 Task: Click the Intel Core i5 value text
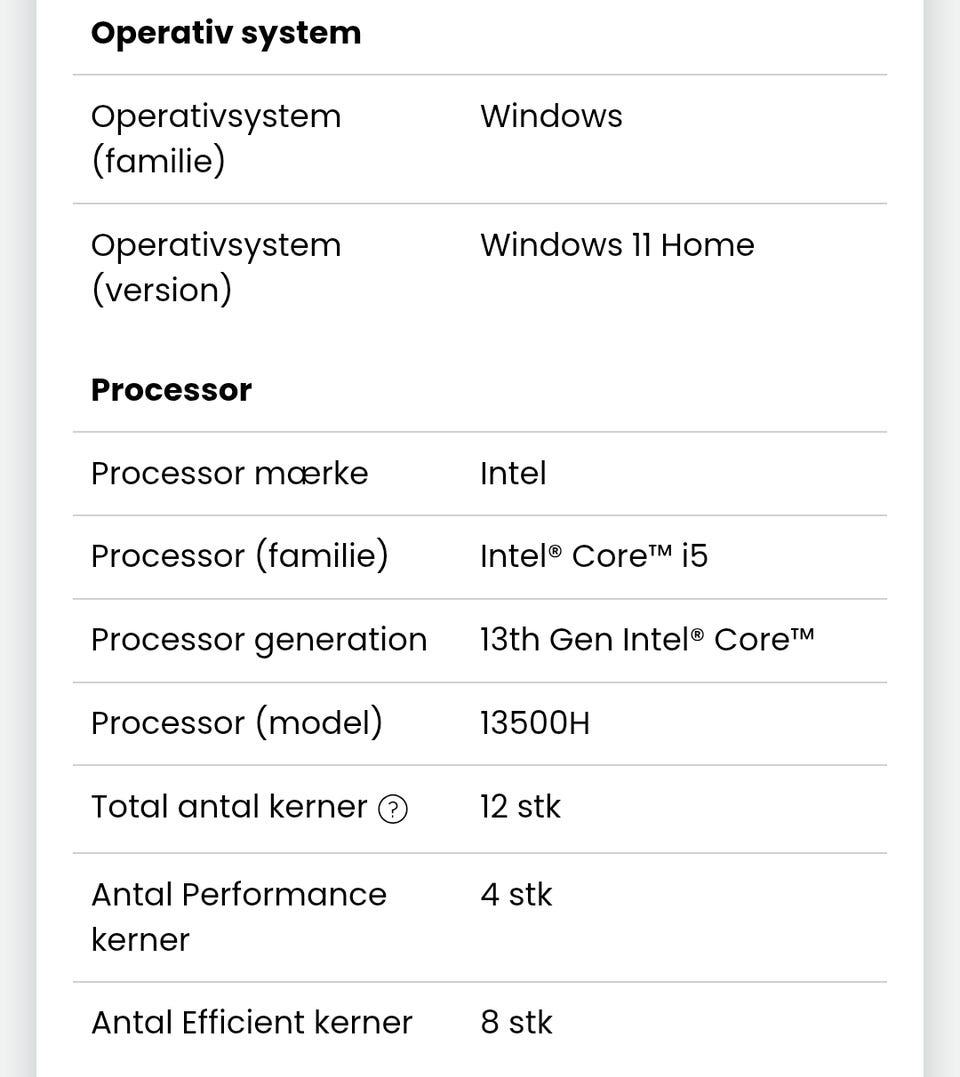point(593,556)
